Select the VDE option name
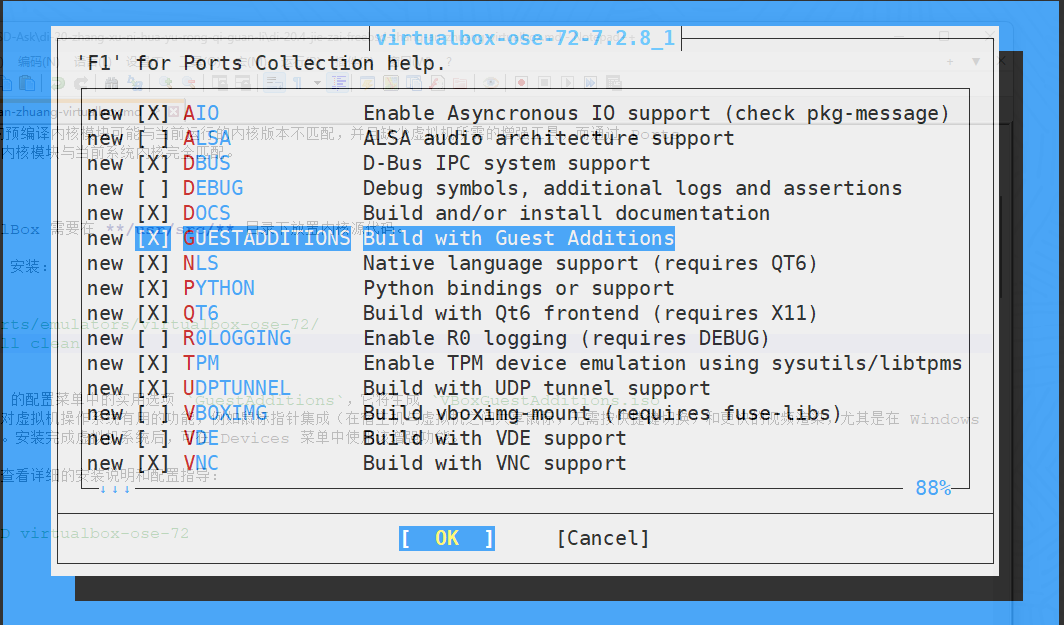Image resolution: width=1064 pixels, height=625 pixels. point(201,439)
